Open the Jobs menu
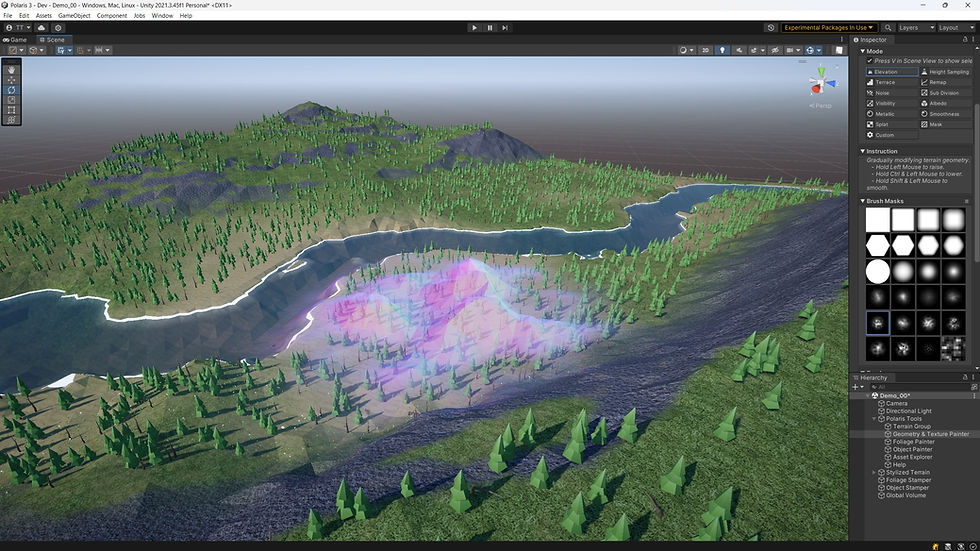The width and height of the screenshot is (980, 551). pos(139,16)
